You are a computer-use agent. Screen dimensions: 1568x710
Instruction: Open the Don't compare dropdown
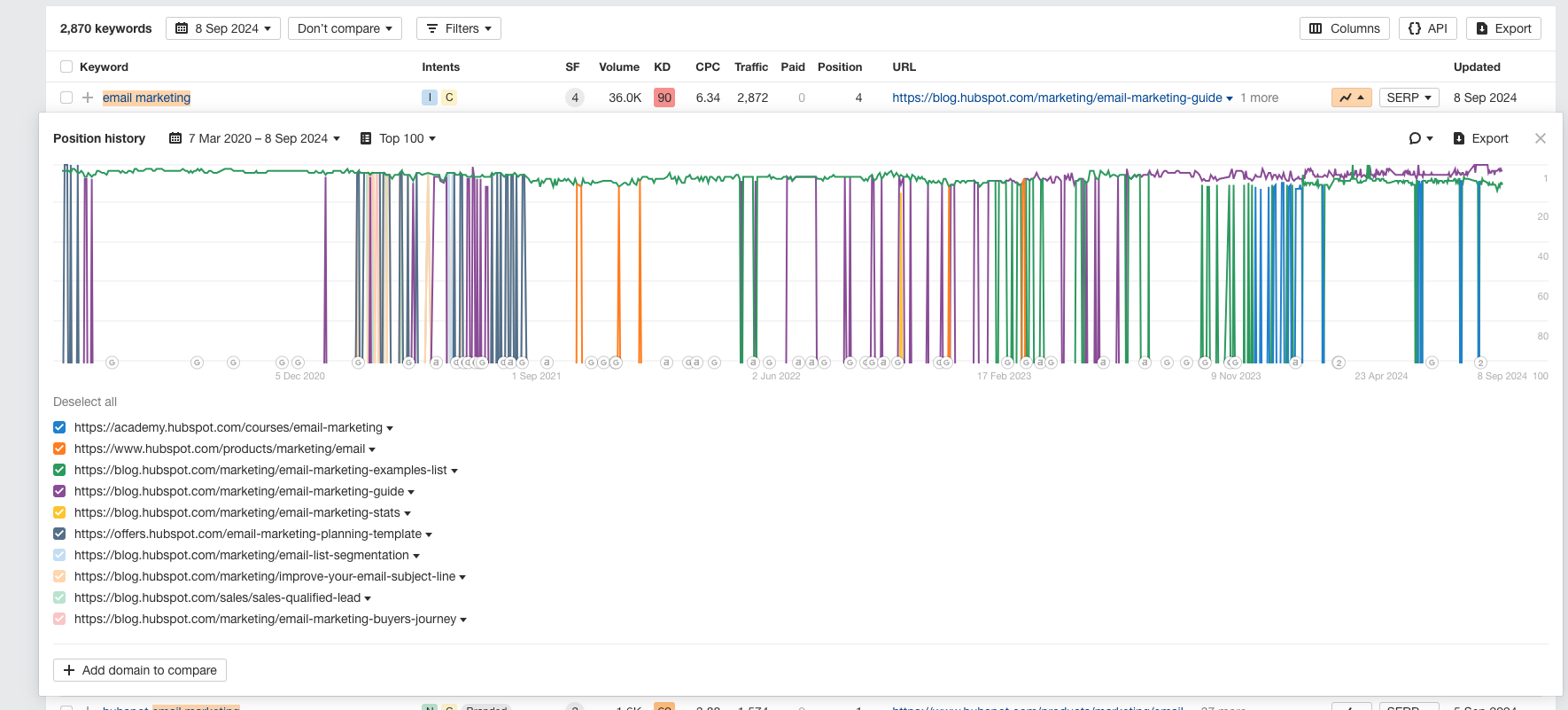(x=345, y=28)
